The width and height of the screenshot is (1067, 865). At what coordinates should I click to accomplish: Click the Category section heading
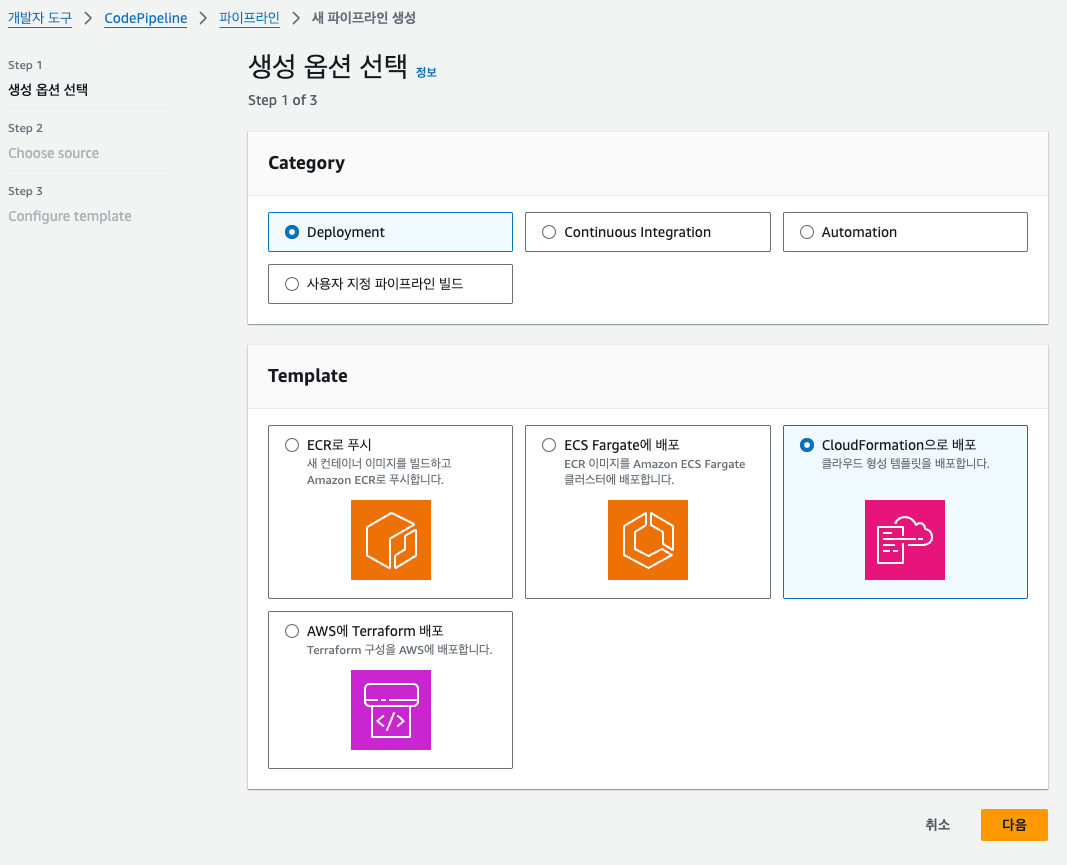tap(306, 163)
